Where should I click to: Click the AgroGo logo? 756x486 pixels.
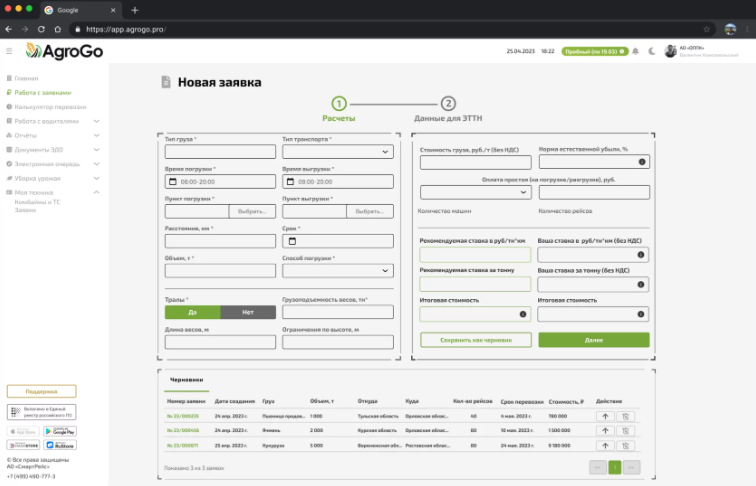[64, 51]
